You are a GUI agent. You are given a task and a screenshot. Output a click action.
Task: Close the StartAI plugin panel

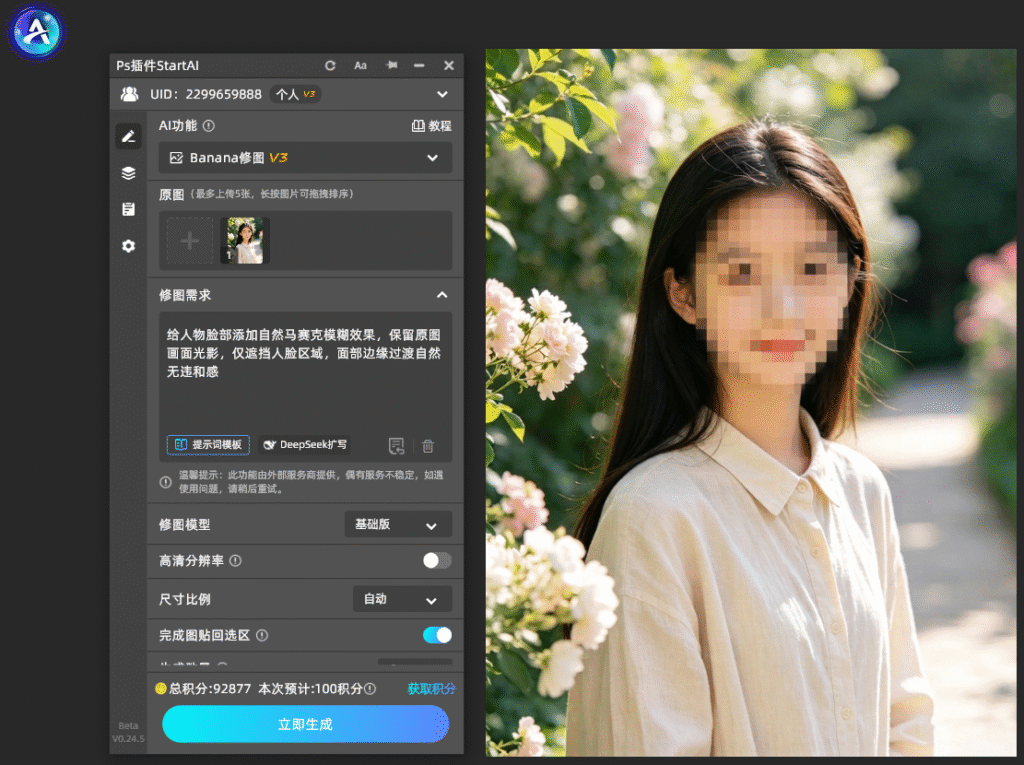pos(449,65)
